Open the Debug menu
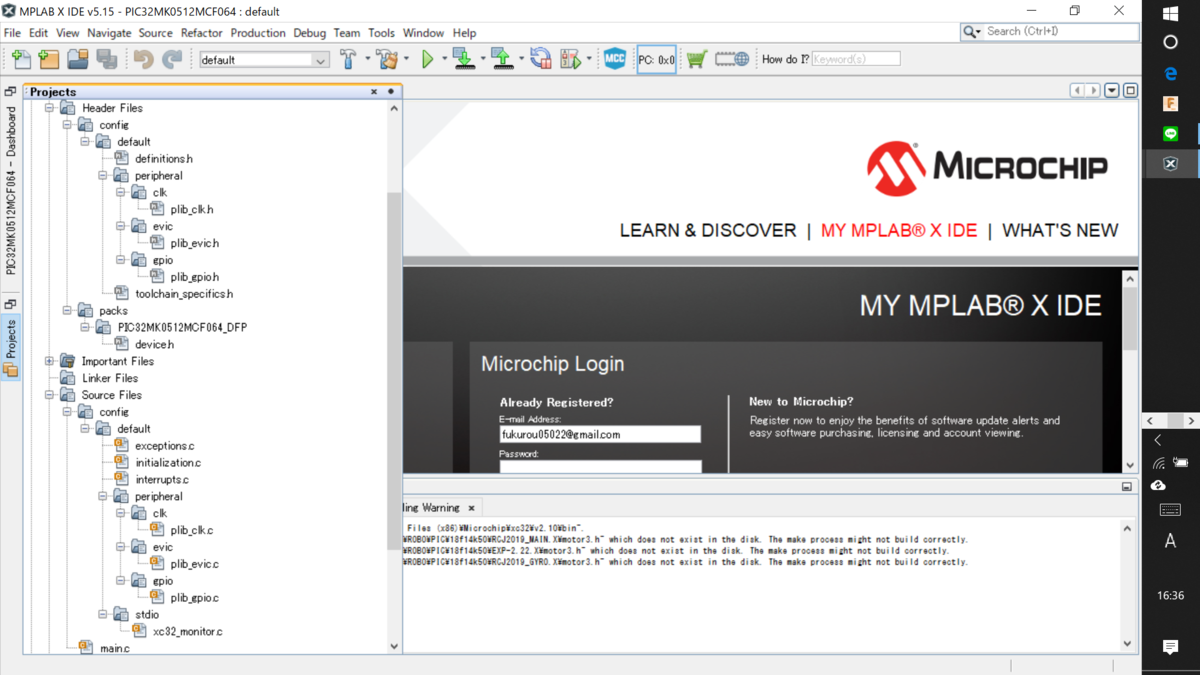The height and width of the screenshot is (675, 1200). (x=310, y=33)
